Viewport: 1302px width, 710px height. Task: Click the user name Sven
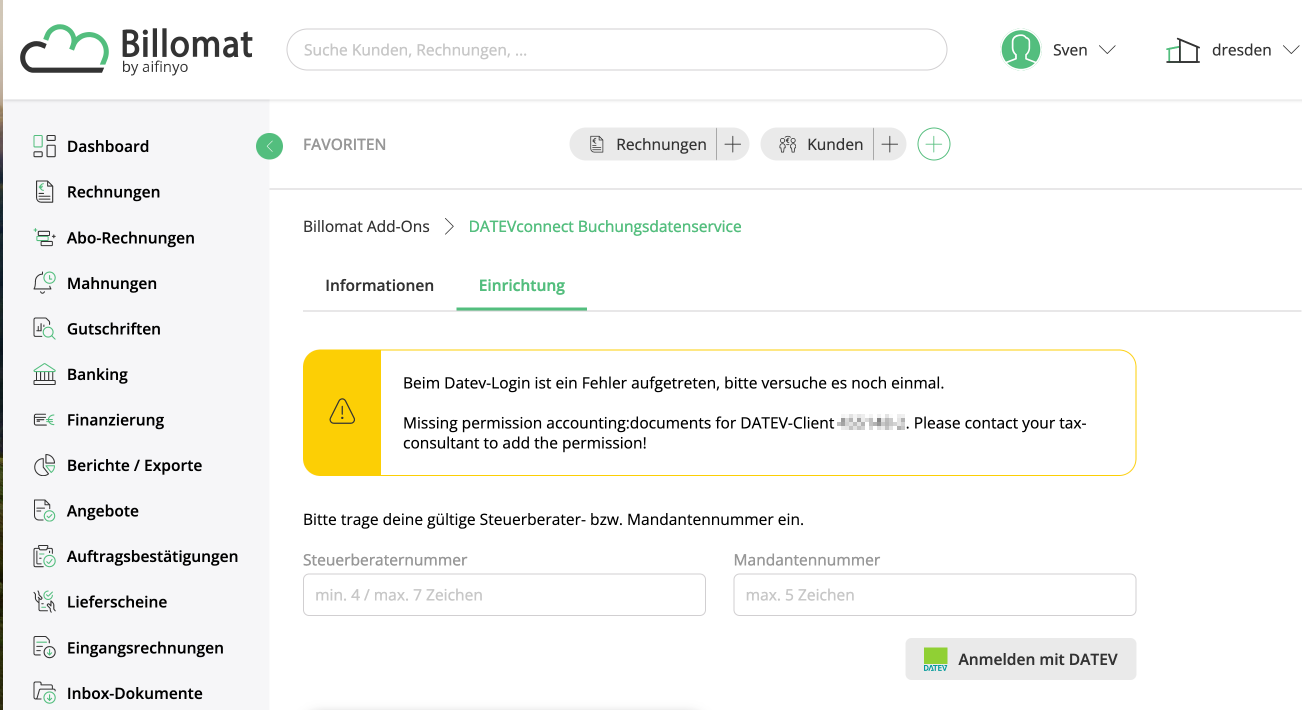pos(1070,50)
